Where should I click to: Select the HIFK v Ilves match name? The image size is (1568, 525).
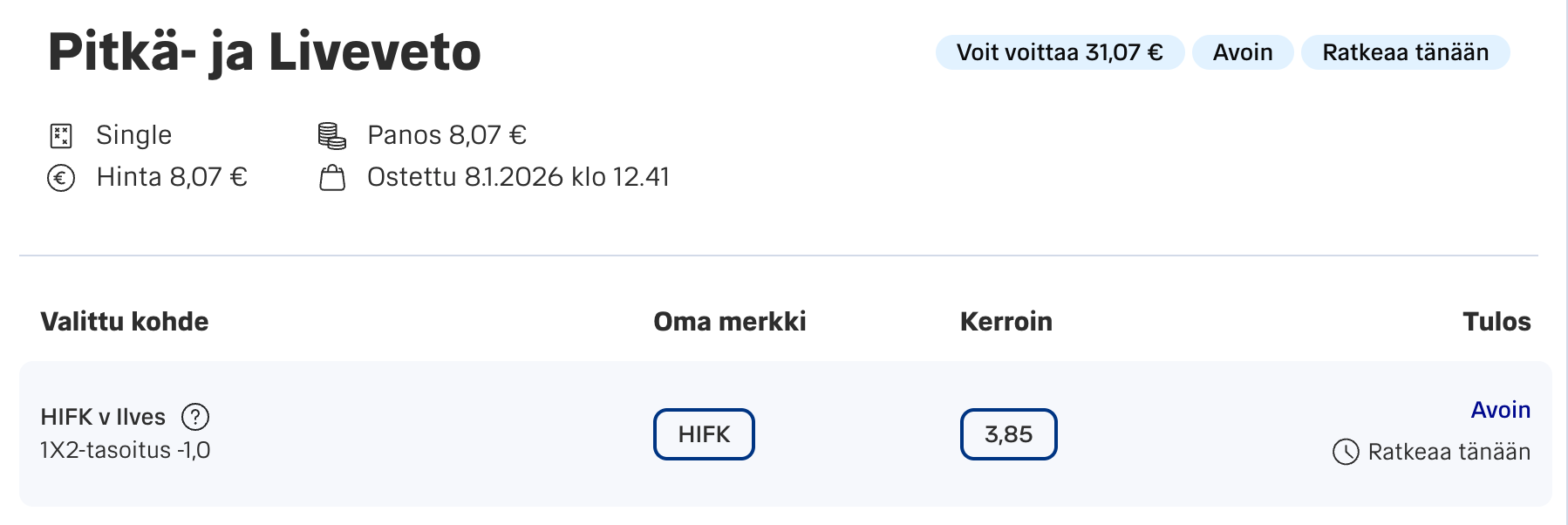103,417
